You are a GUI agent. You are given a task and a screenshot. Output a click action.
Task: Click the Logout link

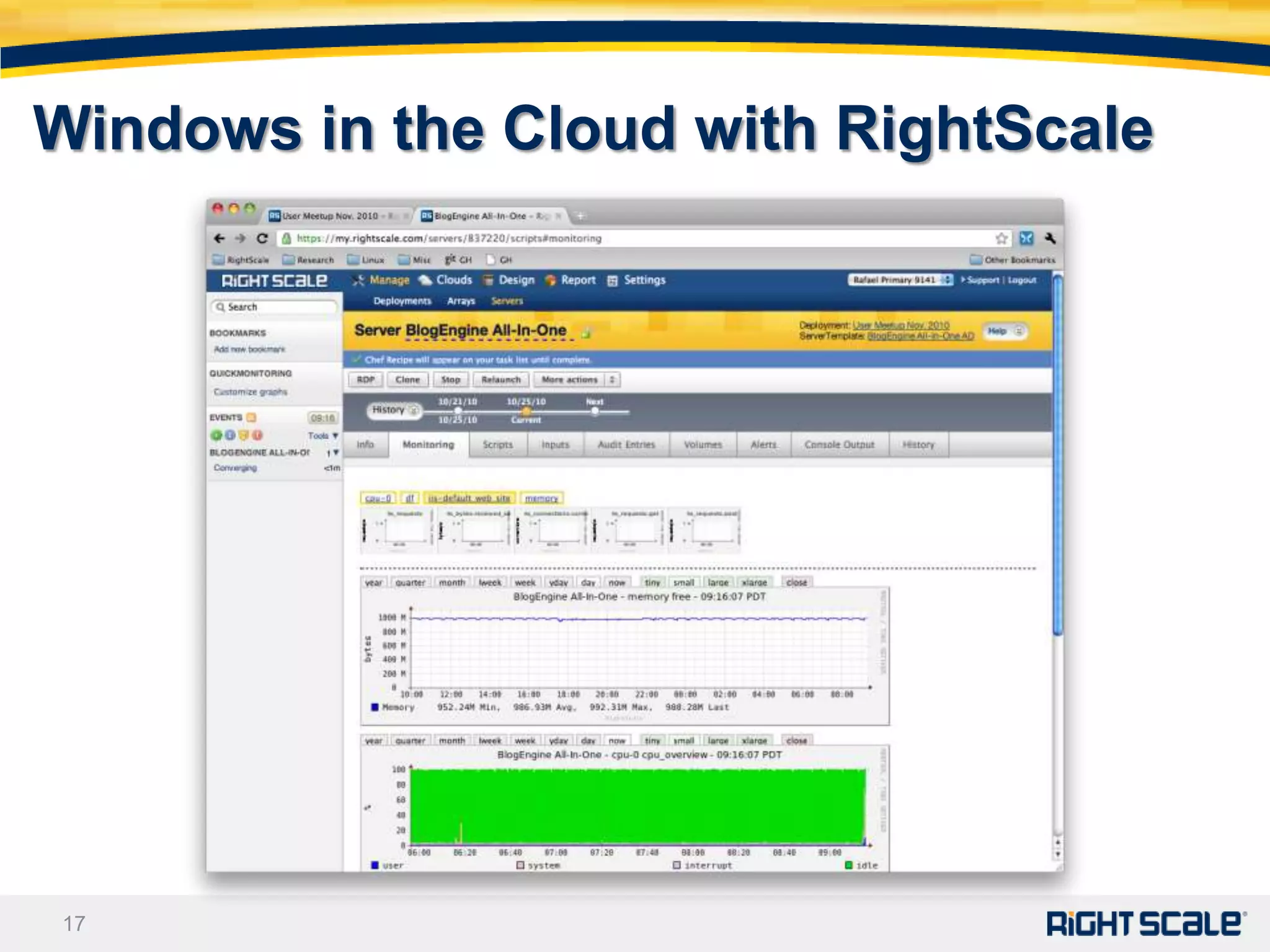[1022, 280]
